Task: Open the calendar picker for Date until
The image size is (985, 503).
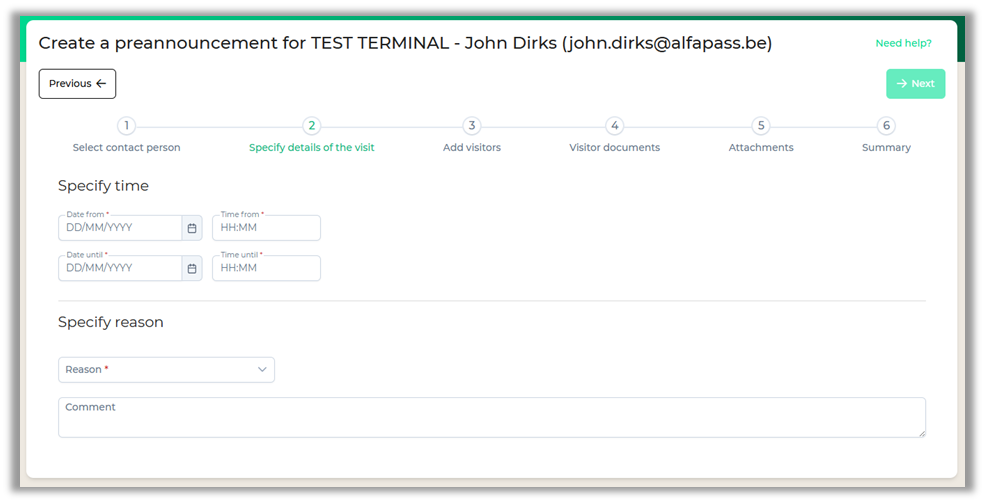Action: click(x=192, y=268)
